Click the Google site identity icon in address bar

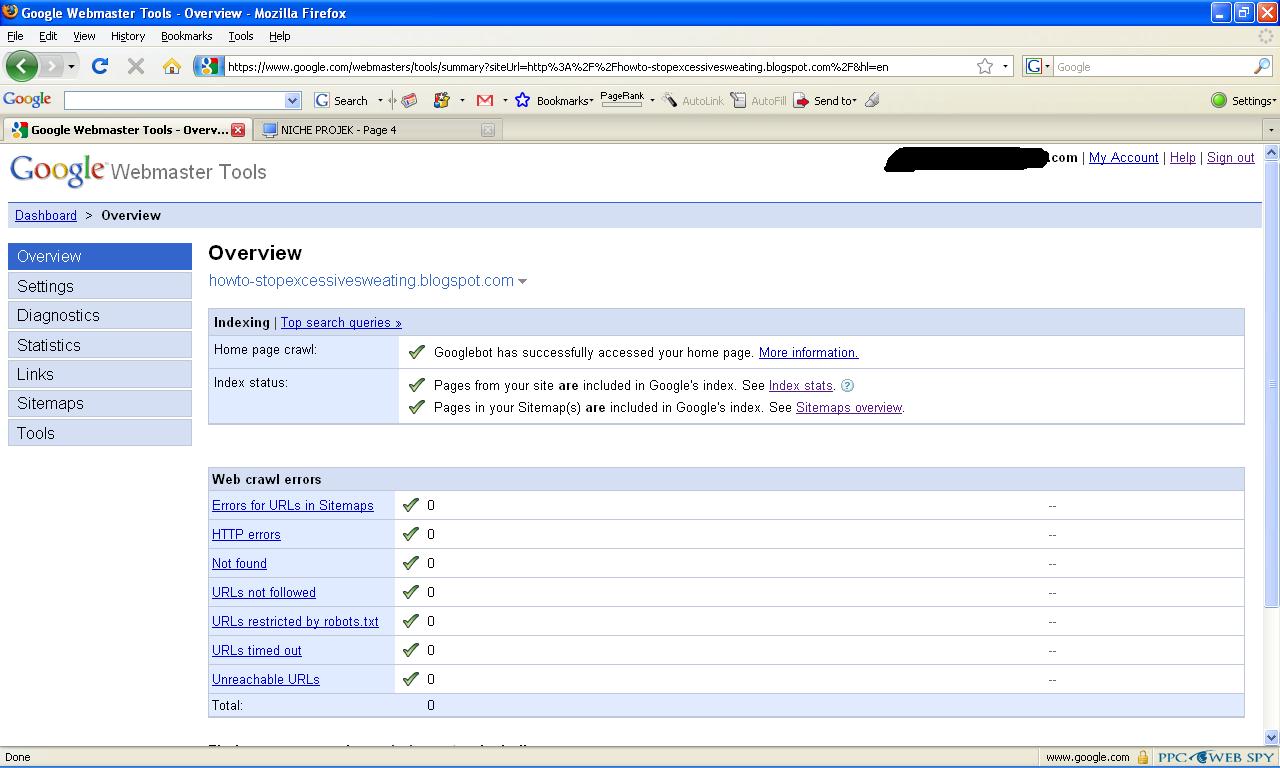208,66
